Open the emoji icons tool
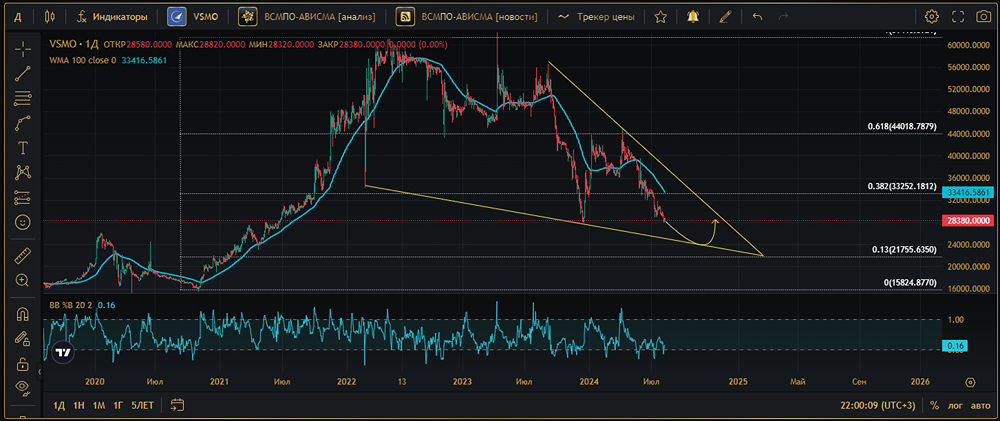 (23, 223)
